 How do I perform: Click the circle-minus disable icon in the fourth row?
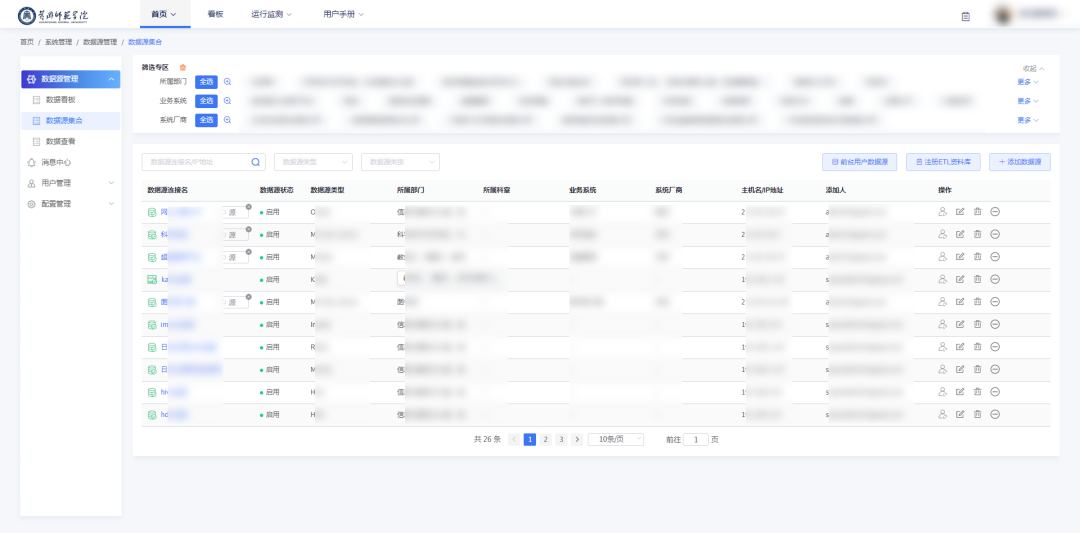click(995, 279)
